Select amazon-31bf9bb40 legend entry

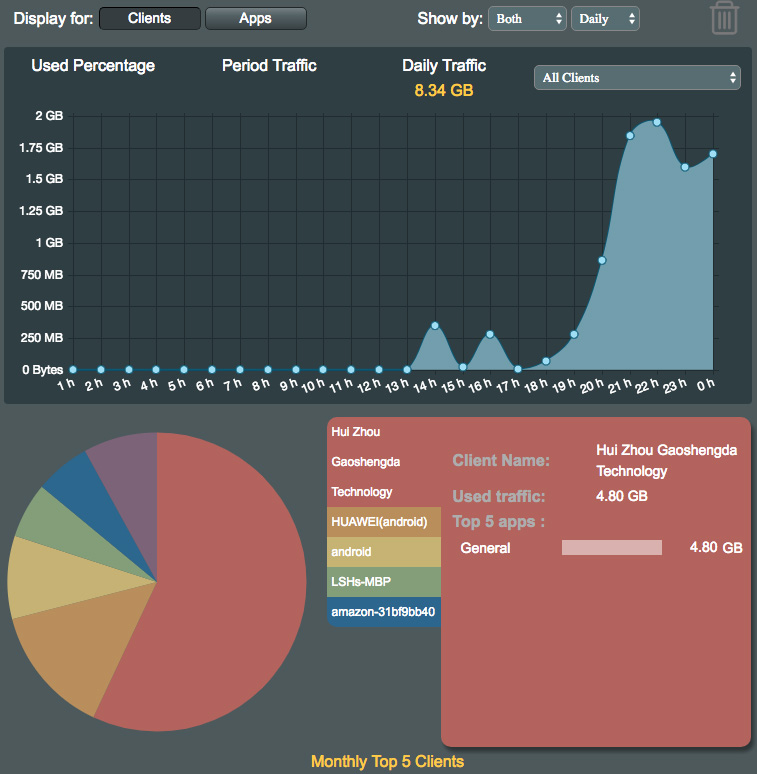383,612
